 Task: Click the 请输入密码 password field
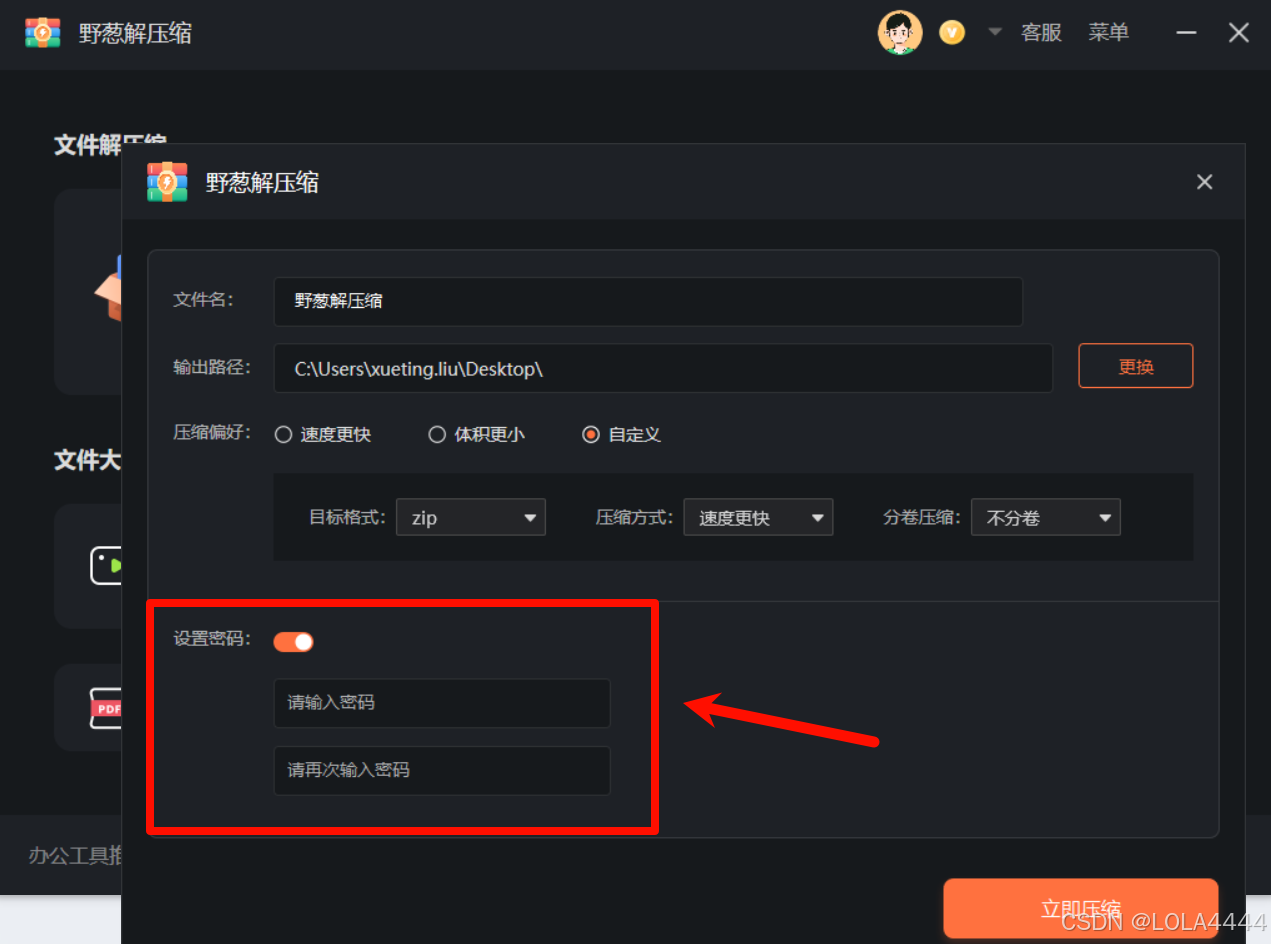442,703
